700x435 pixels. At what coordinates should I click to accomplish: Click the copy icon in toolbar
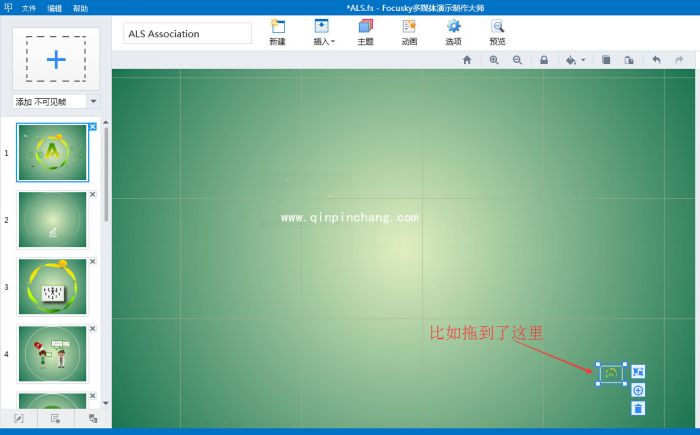(x=606, y=60)
